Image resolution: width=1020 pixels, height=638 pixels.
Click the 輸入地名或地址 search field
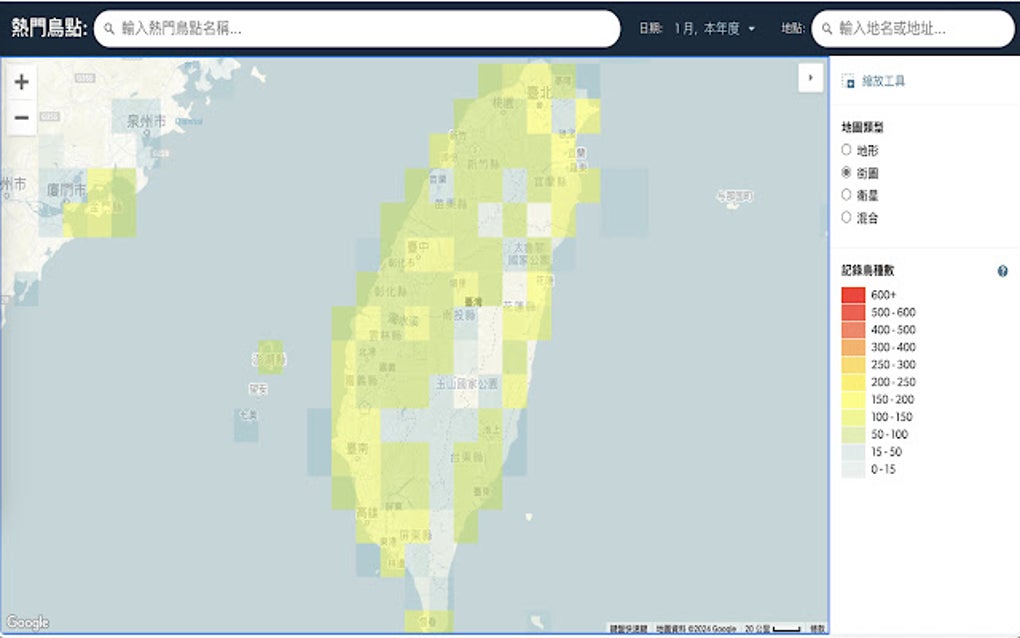tap(910, 29)
